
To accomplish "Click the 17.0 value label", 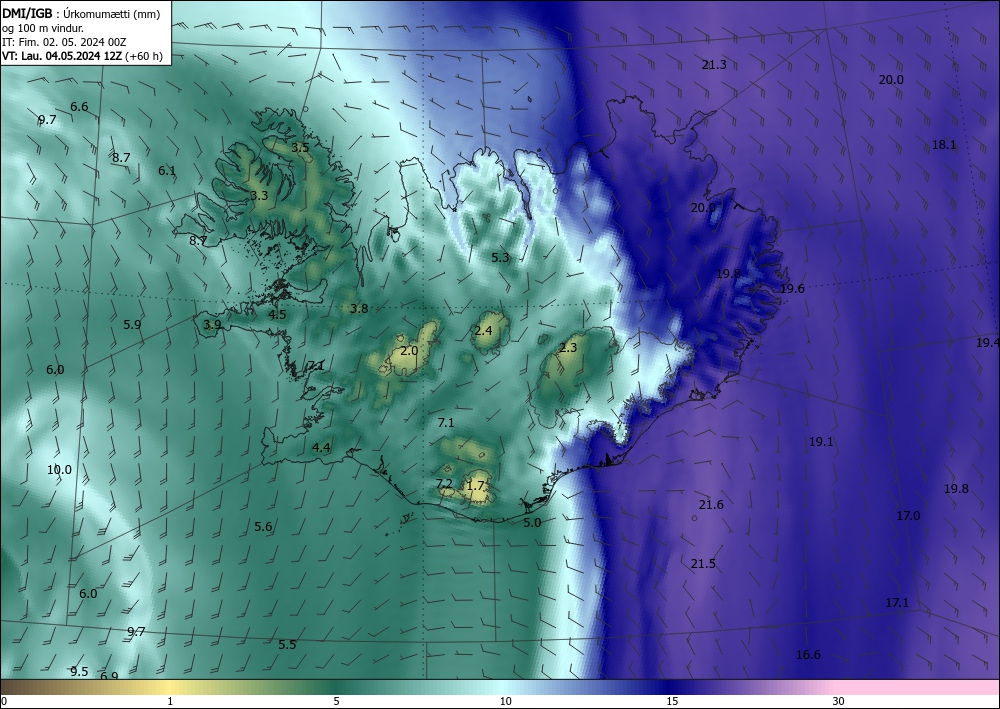I will point(908,516).
